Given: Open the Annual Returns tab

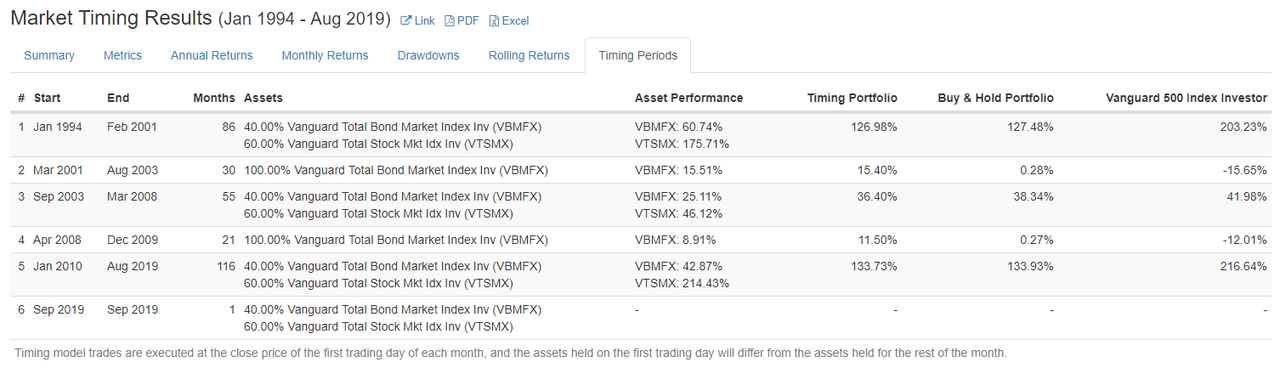Looking at the screenshot, I should pos(212,56).
